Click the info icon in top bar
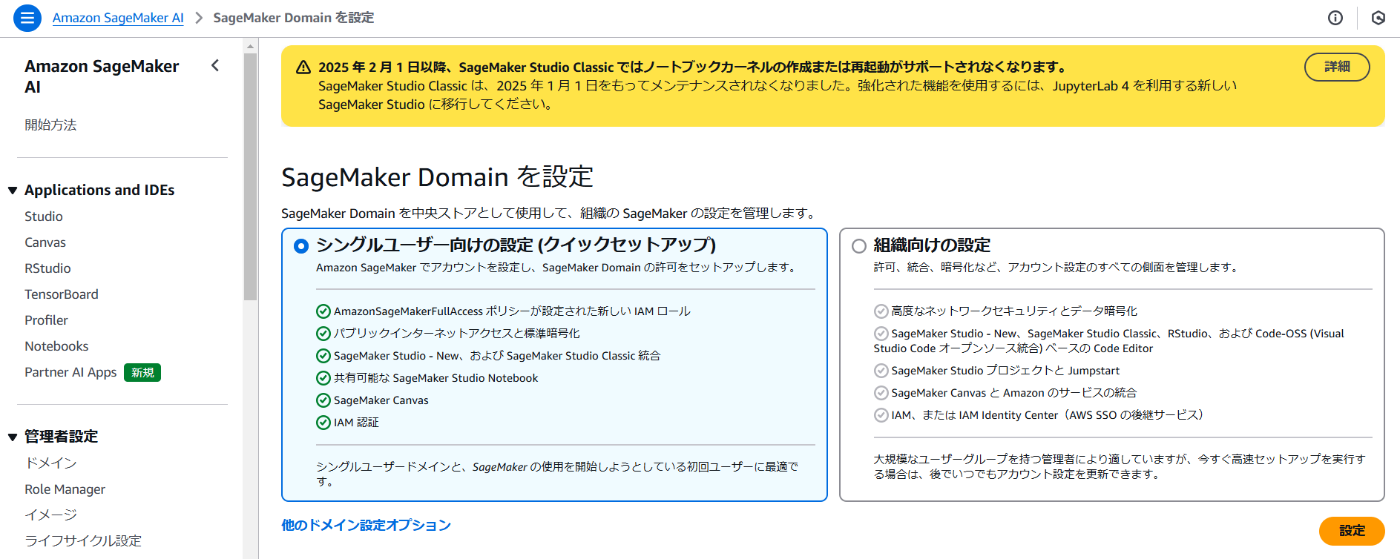Image resolution: width=1400 pixels, height=559 pixels. [x=1335, y=18]
